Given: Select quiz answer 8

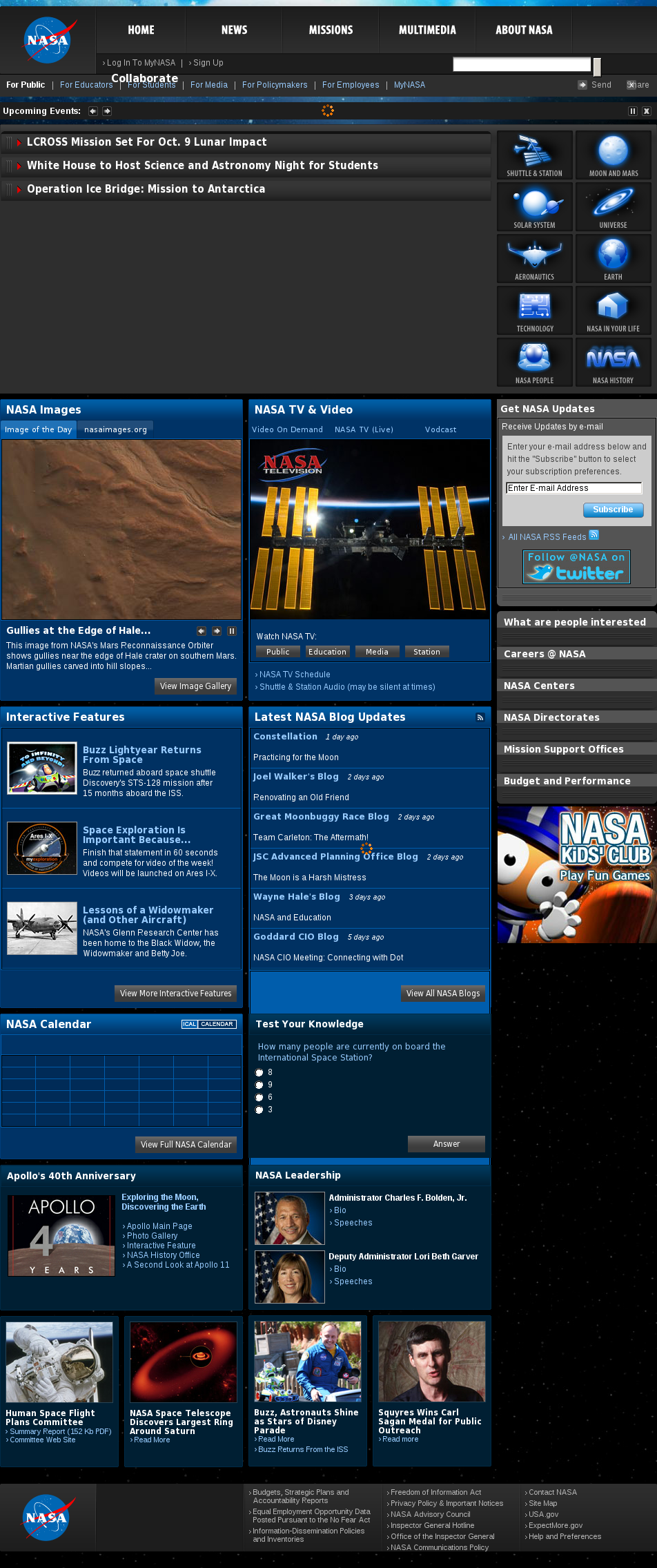Looking at the screenshot, I should [259, 1073].
